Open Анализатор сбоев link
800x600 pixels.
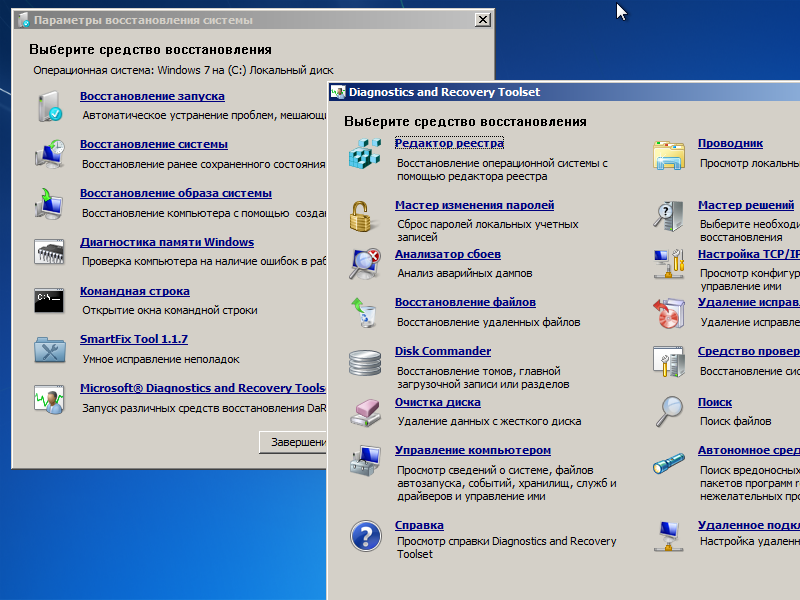coord(447,254)
